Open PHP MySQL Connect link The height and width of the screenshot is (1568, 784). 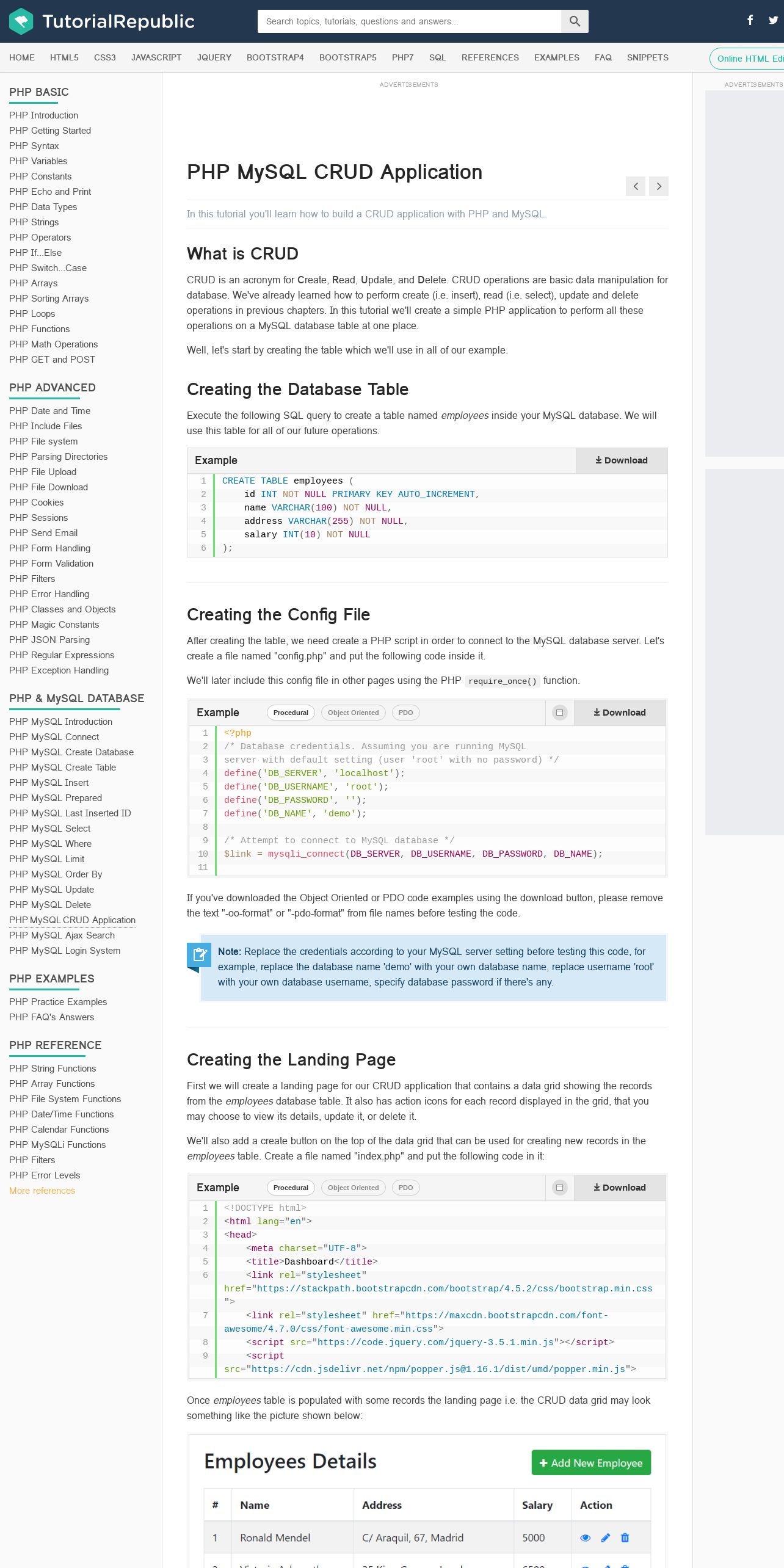coord(54,737)
